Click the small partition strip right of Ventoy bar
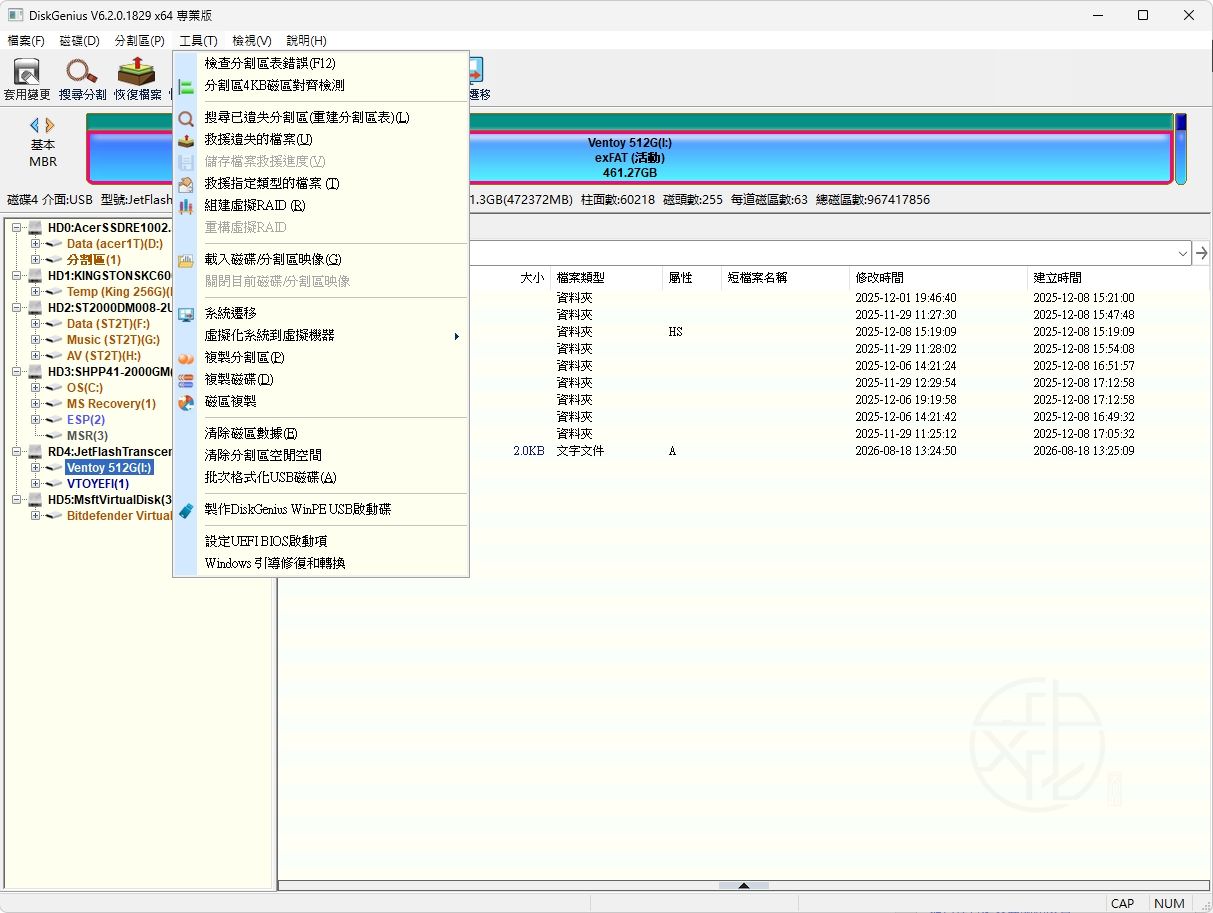1213x913 pixels. pyautogui.click(x=1180, y=149)
